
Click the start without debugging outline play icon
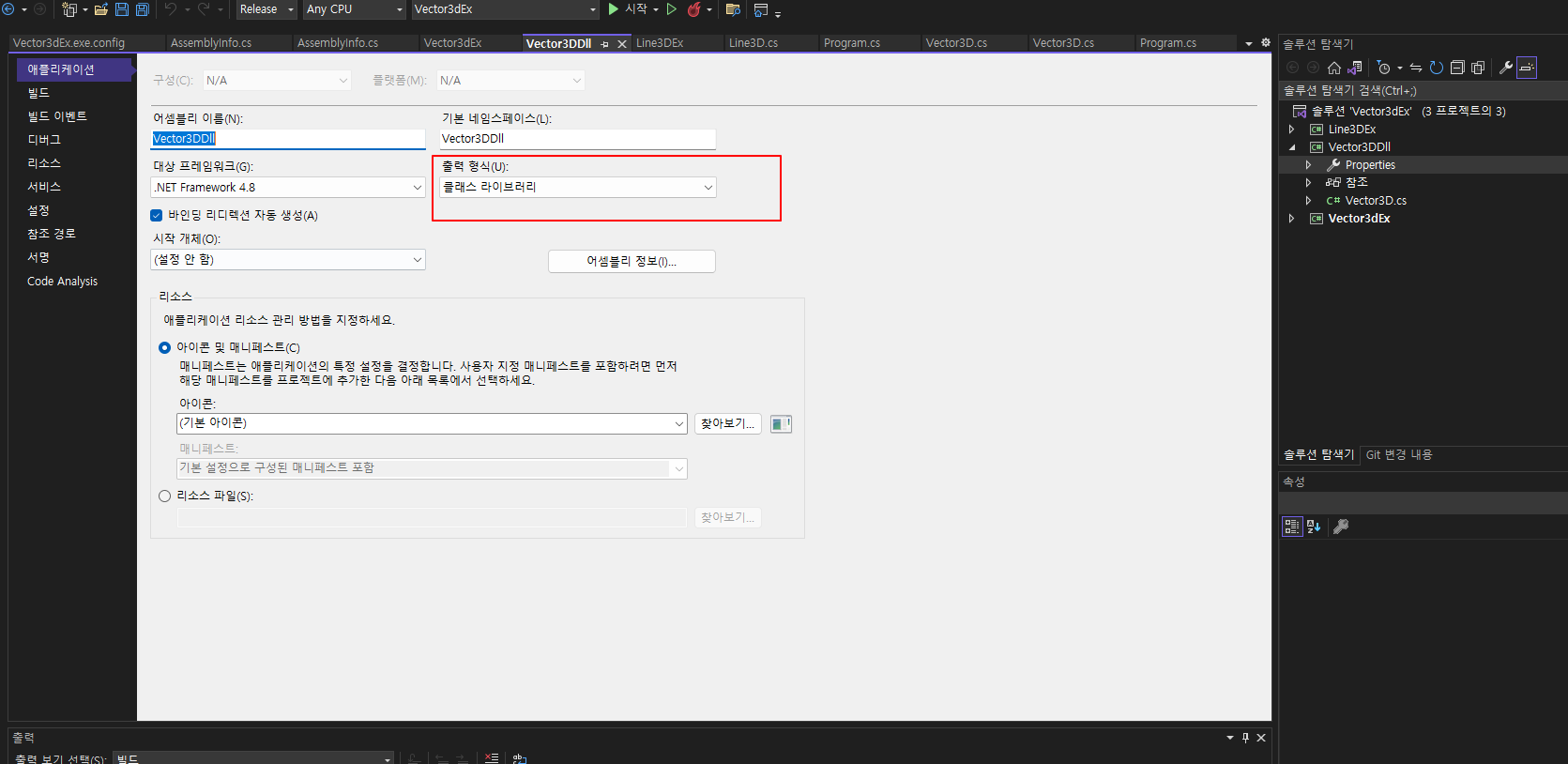pyautogui.click(x=672, y=9)
